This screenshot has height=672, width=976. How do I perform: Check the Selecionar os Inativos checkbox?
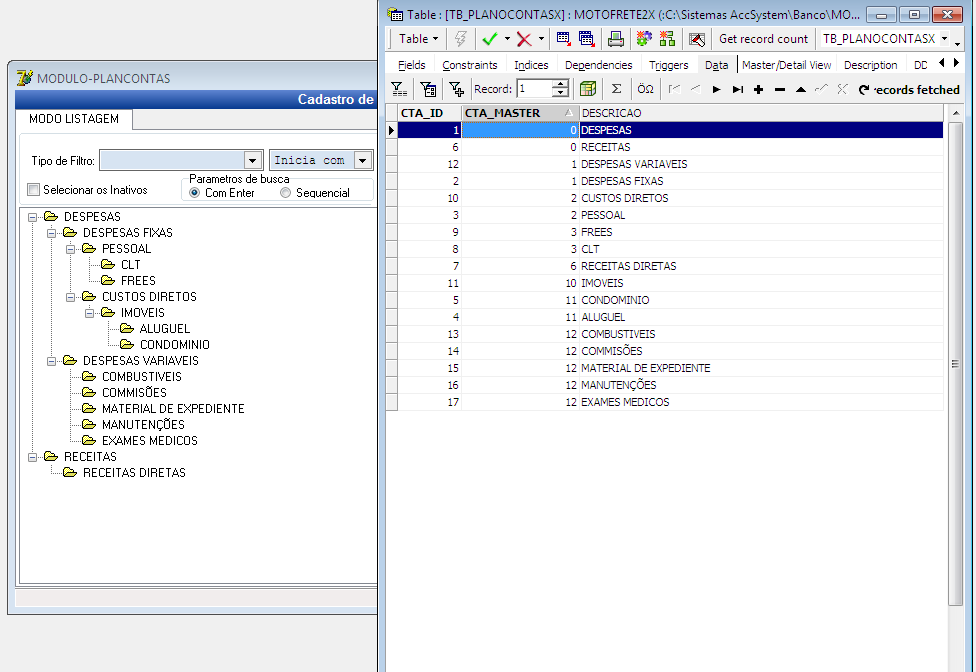[34, 190]
